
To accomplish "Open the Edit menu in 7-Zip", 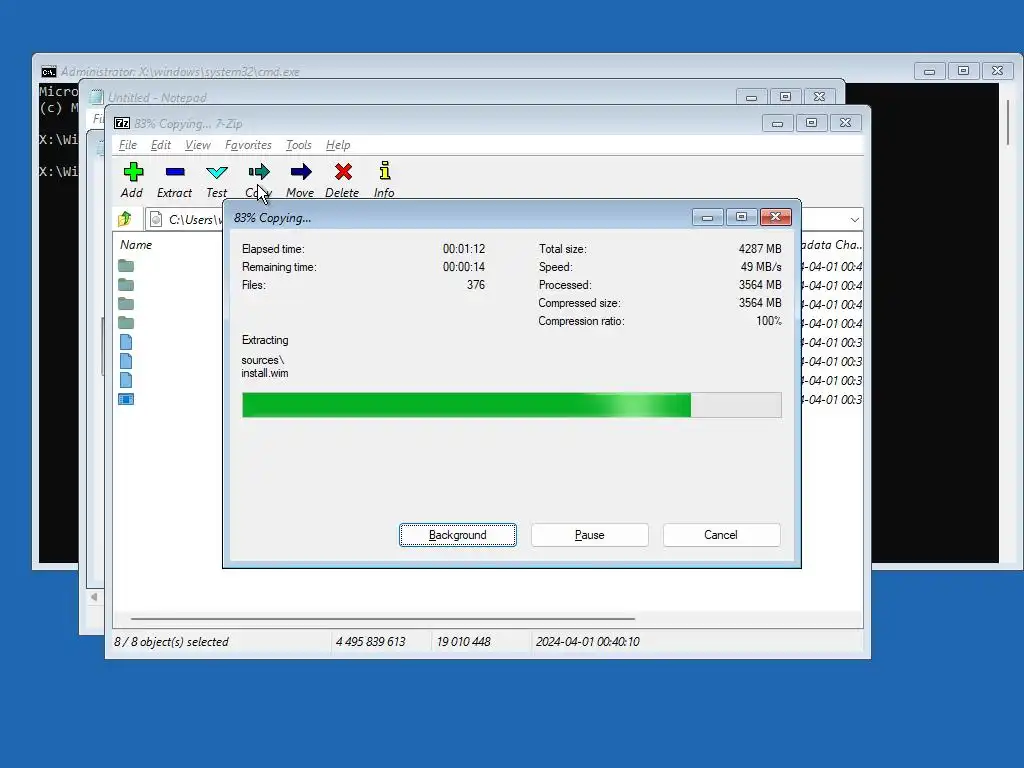I will pos(161,145).
